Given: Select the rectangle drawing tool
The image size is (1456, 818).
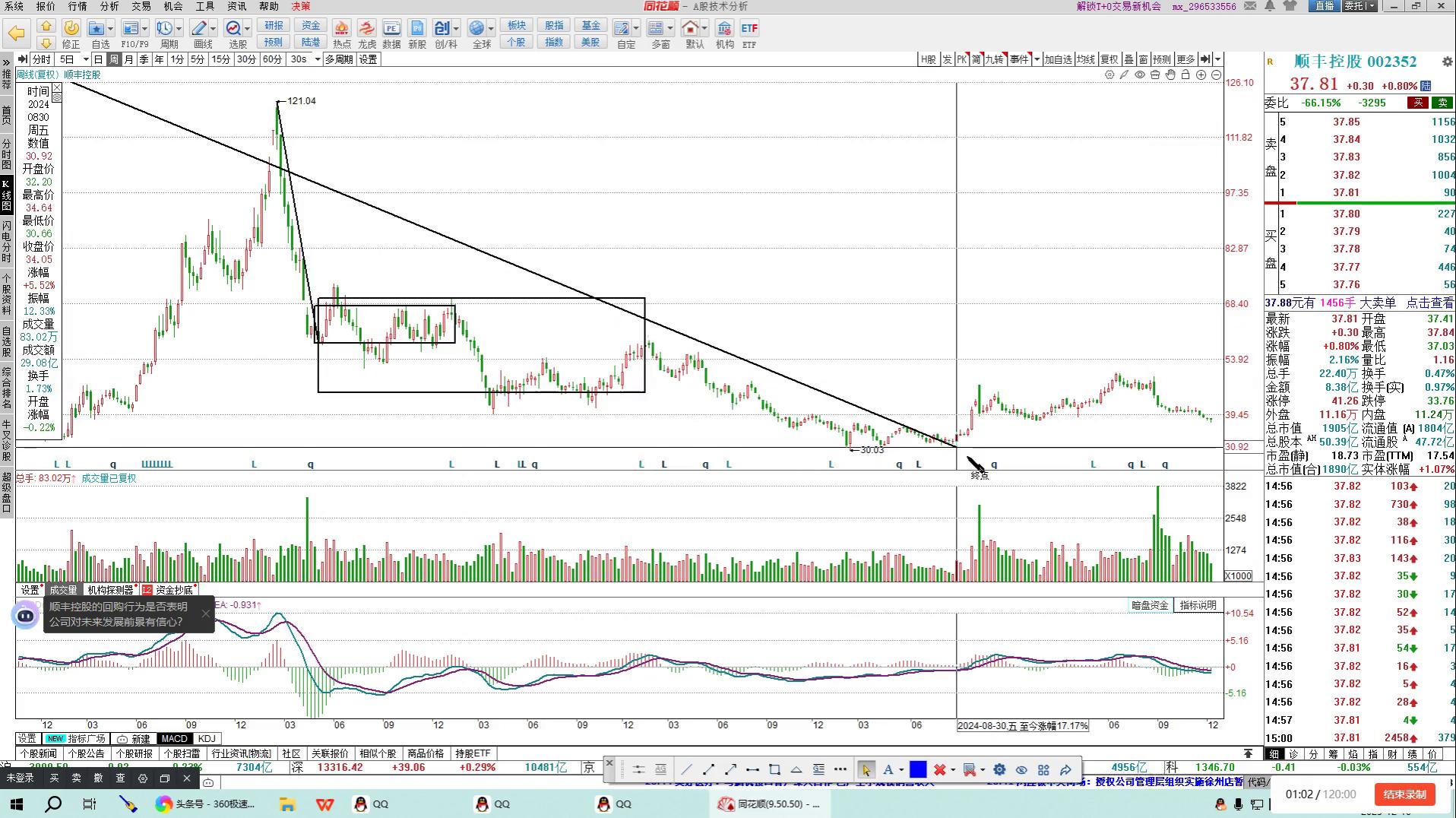Looking at the screenshot, I should tap(774, 769).
